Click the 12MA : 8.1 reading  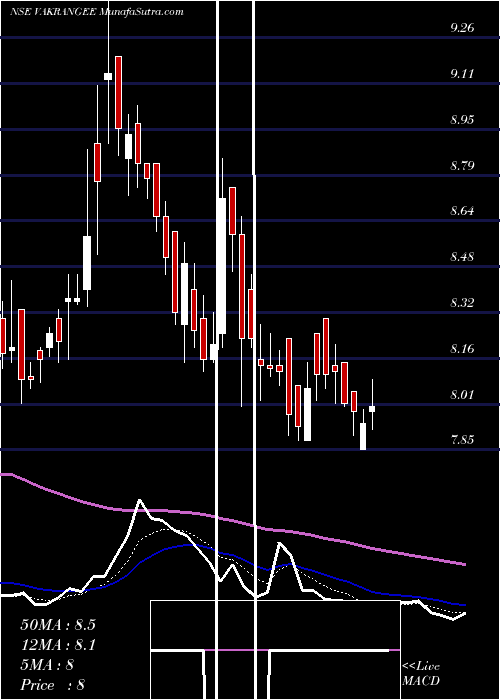pyautogui.click(x=58, y=645)
